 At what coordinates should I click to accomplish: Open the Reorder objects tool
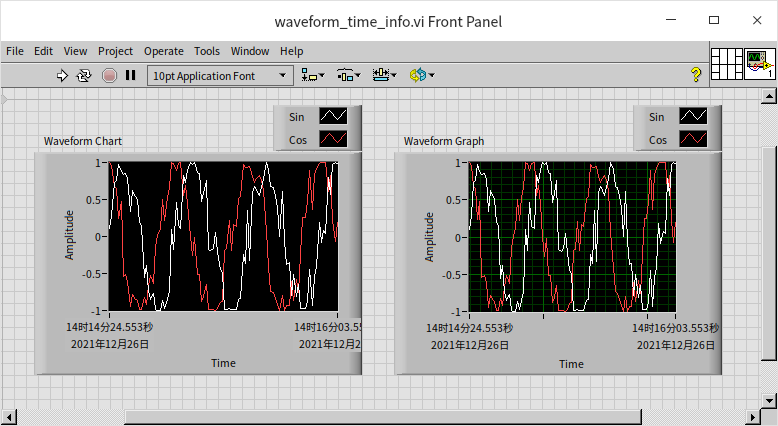click(x=422, y=75)
